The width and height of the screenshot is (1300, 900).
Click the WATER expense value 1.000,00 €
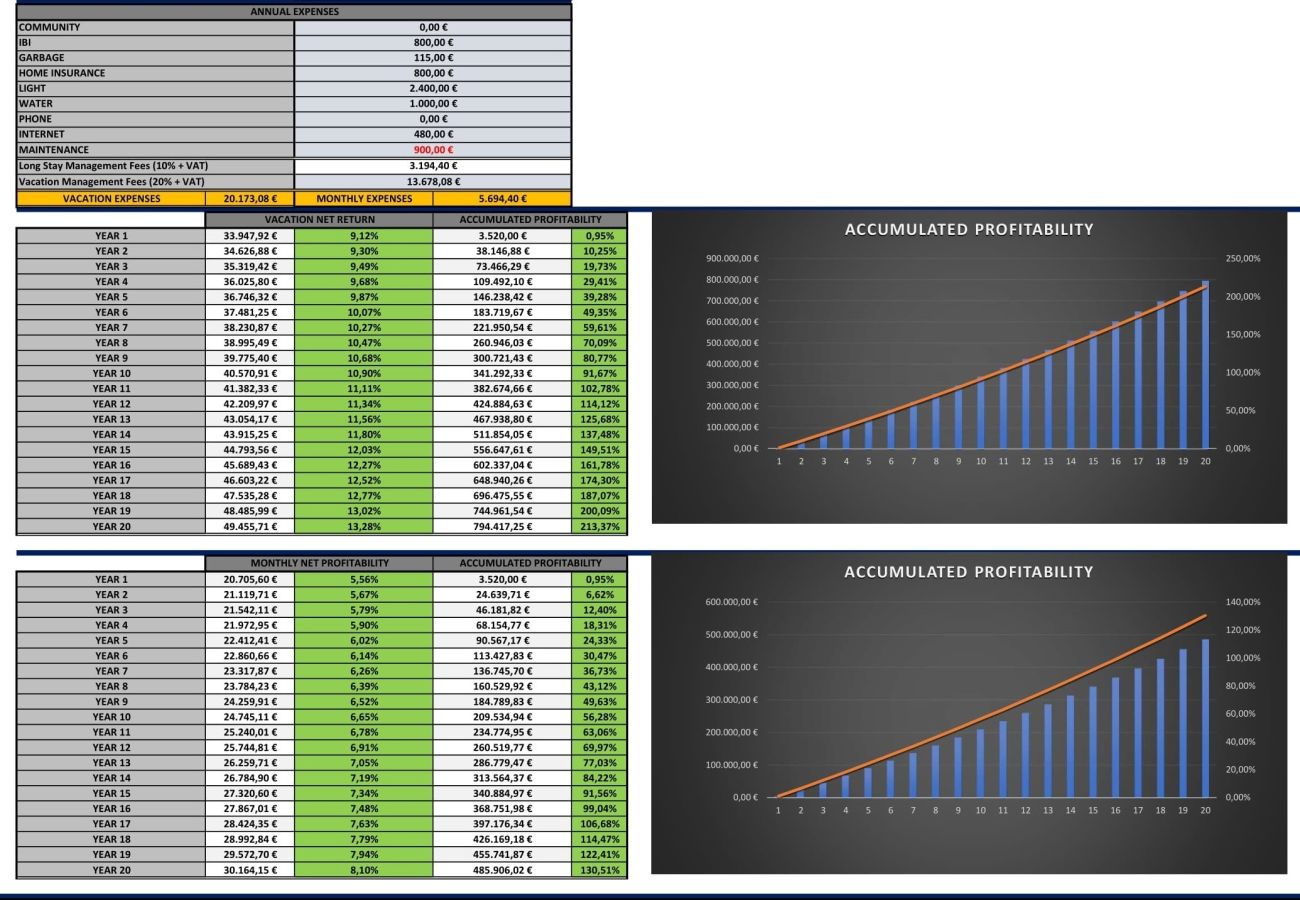tap(432, 103)
